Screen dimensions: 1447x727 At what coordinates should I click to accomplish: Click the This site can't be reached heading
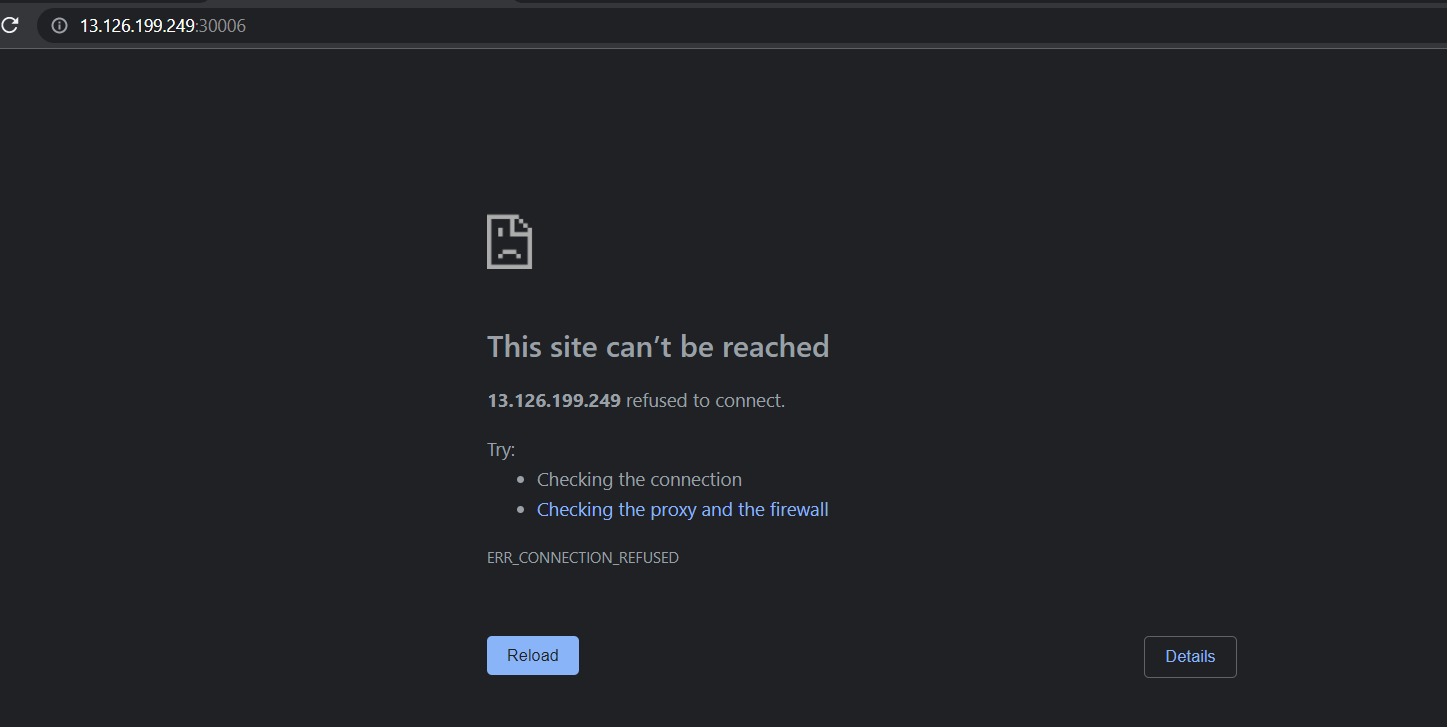point(658,347)
